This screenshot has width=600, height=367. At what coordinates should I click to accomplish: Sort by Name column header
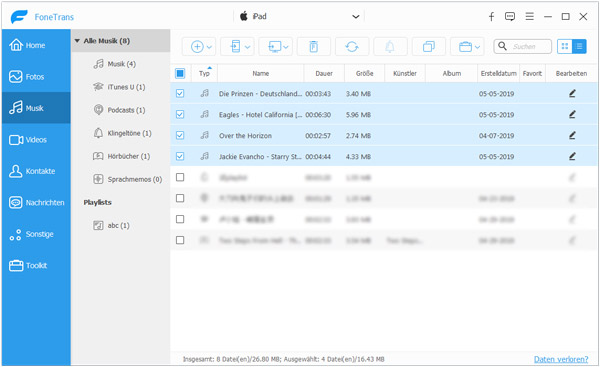coord(261,73)
